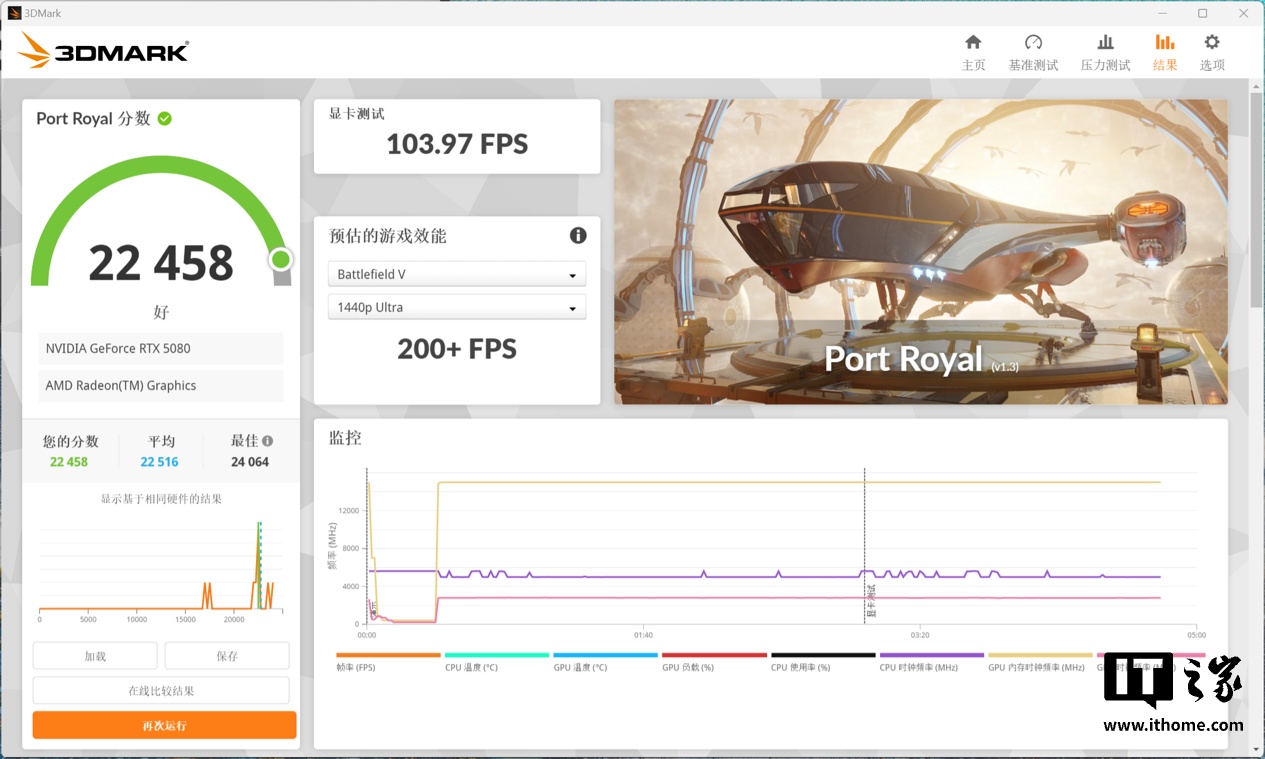This screenshot has width=1265, height=759.
Task: Click the NVIDIA GeForce RTX 5080 entry
Action: [161, 348]
